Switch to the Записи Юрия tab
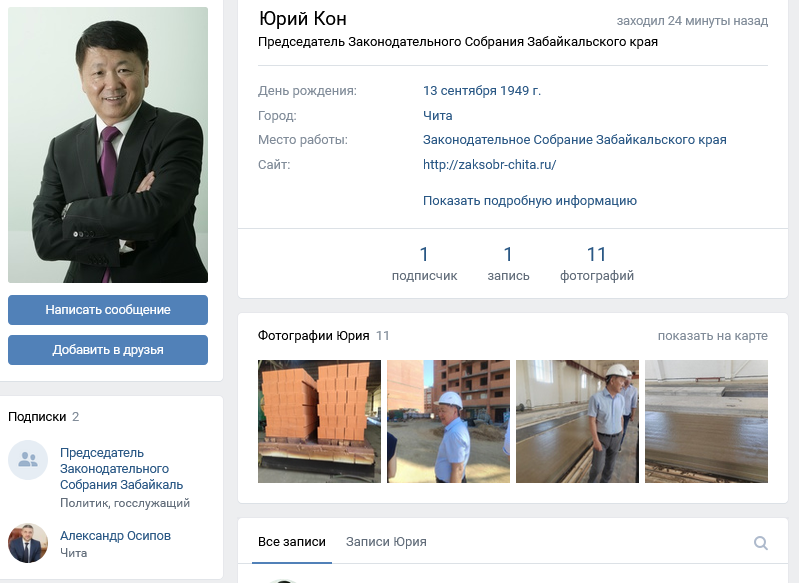 tap(386, 542)
